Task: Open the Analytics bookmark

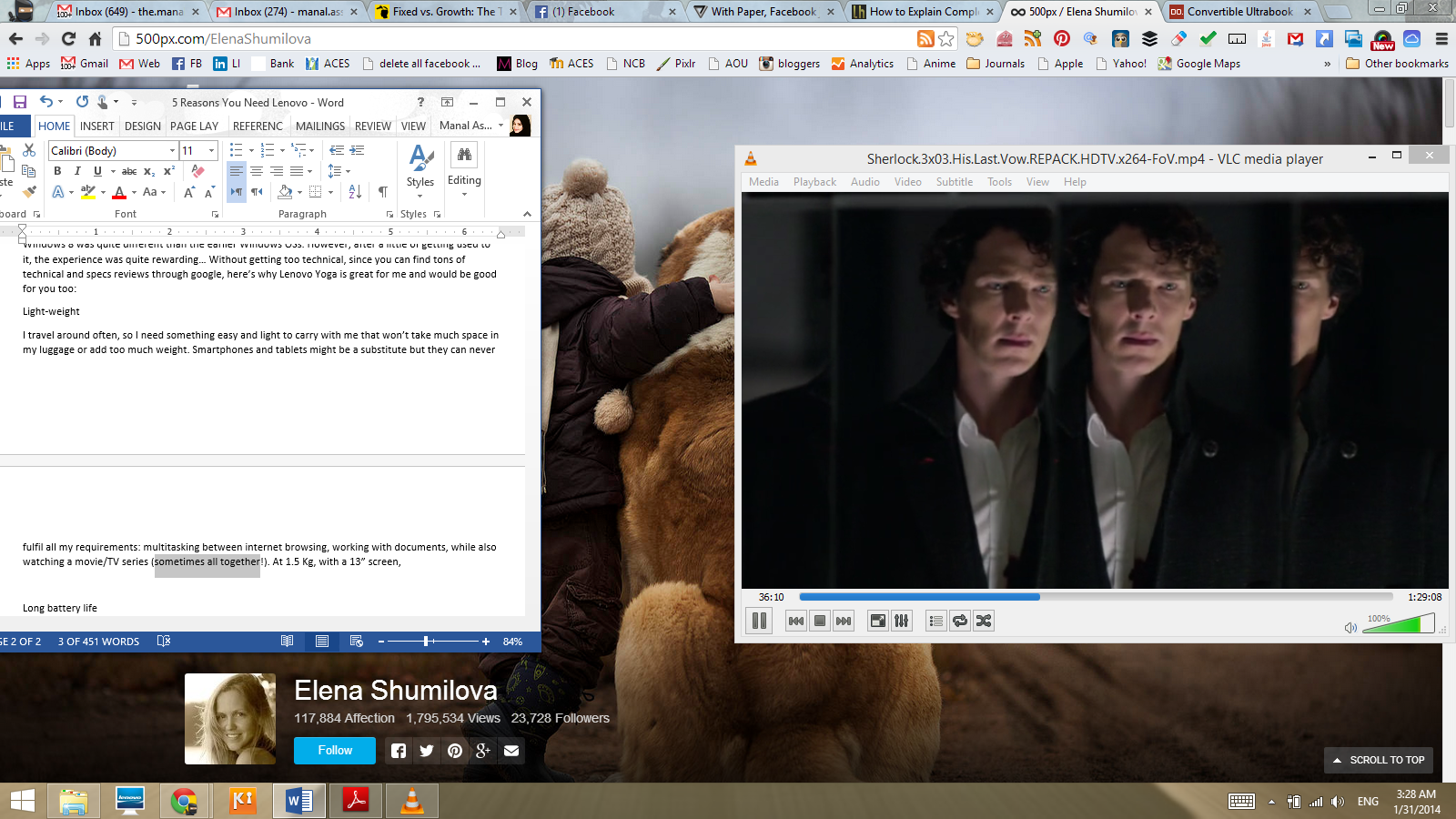Action: point(863,64)
